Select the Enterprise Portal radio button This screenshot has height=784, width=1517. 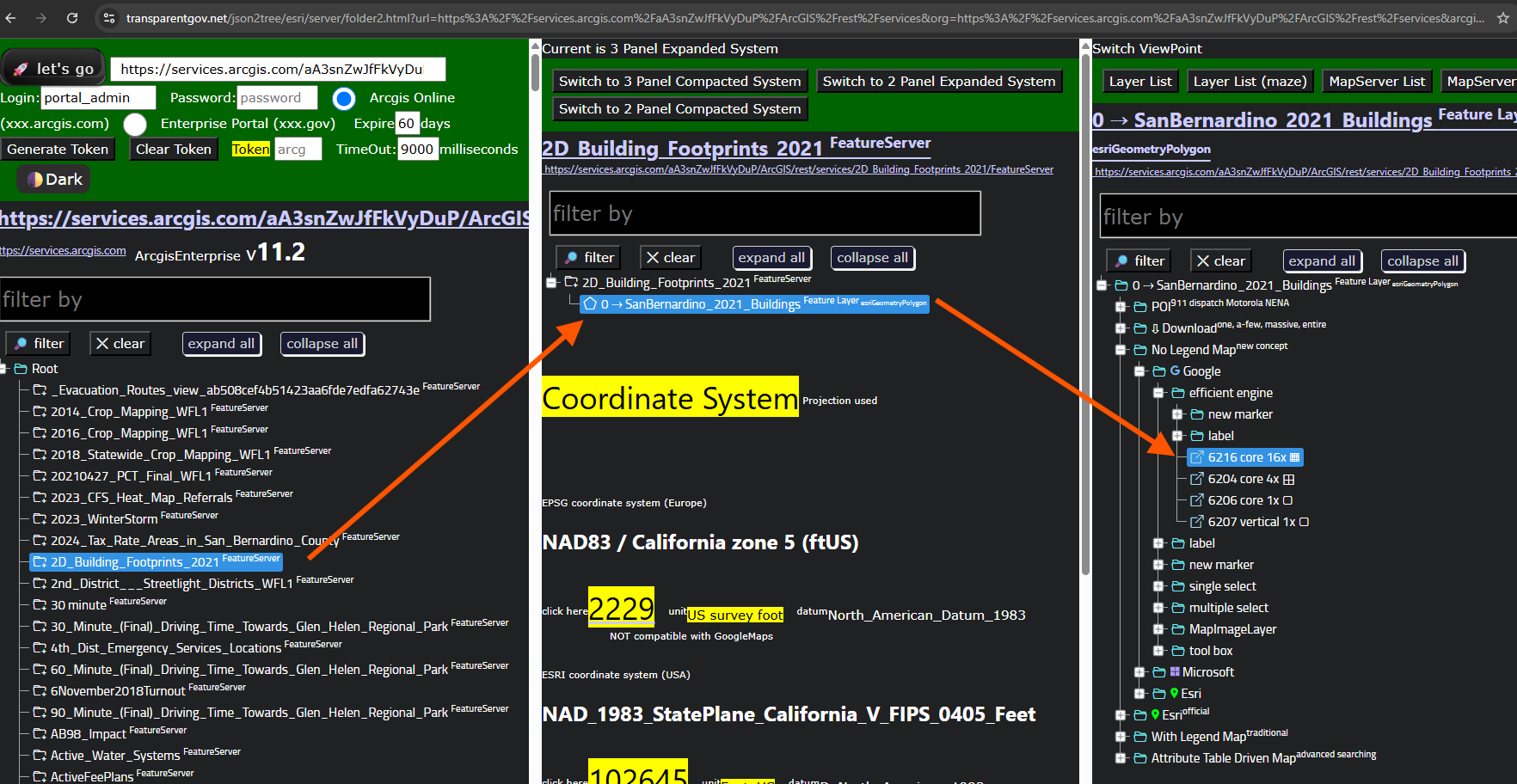coord(135,125)
